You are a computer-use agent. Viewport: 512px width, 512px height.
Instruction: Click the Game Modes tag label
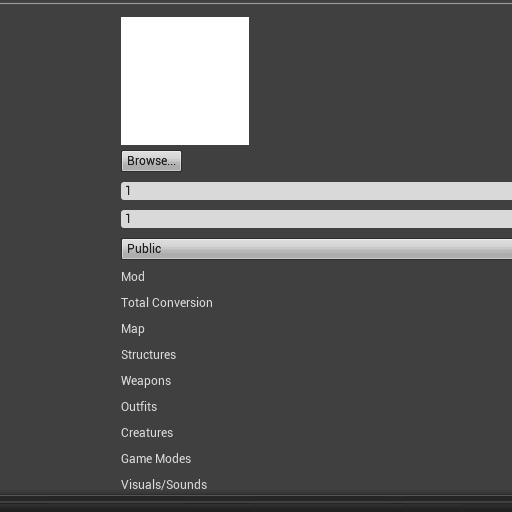coord(156,459)
